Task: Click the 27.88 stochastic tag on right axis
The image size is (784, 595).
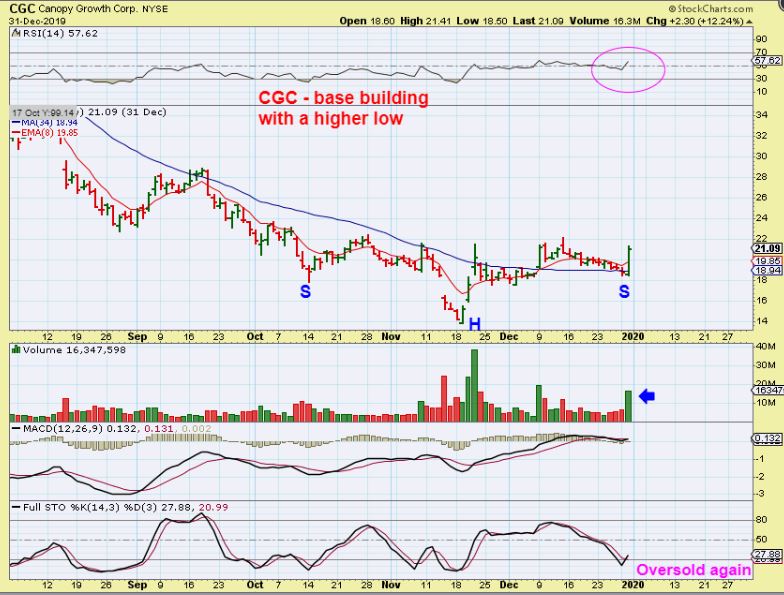Action: point(768,554)
